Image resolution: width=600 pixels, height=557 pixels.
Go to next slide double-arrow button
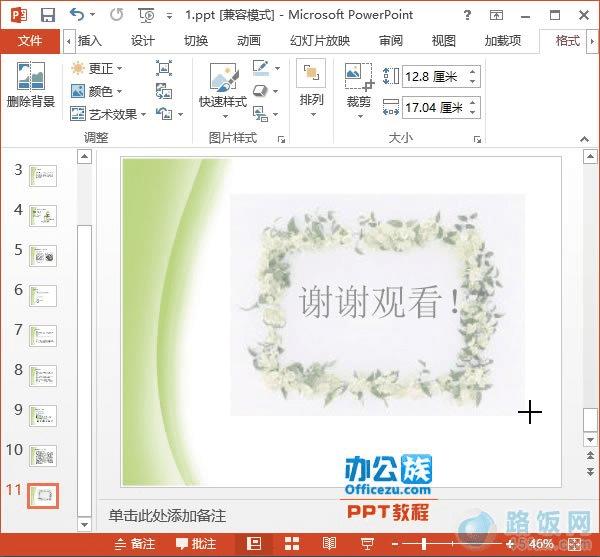(590, 472)
